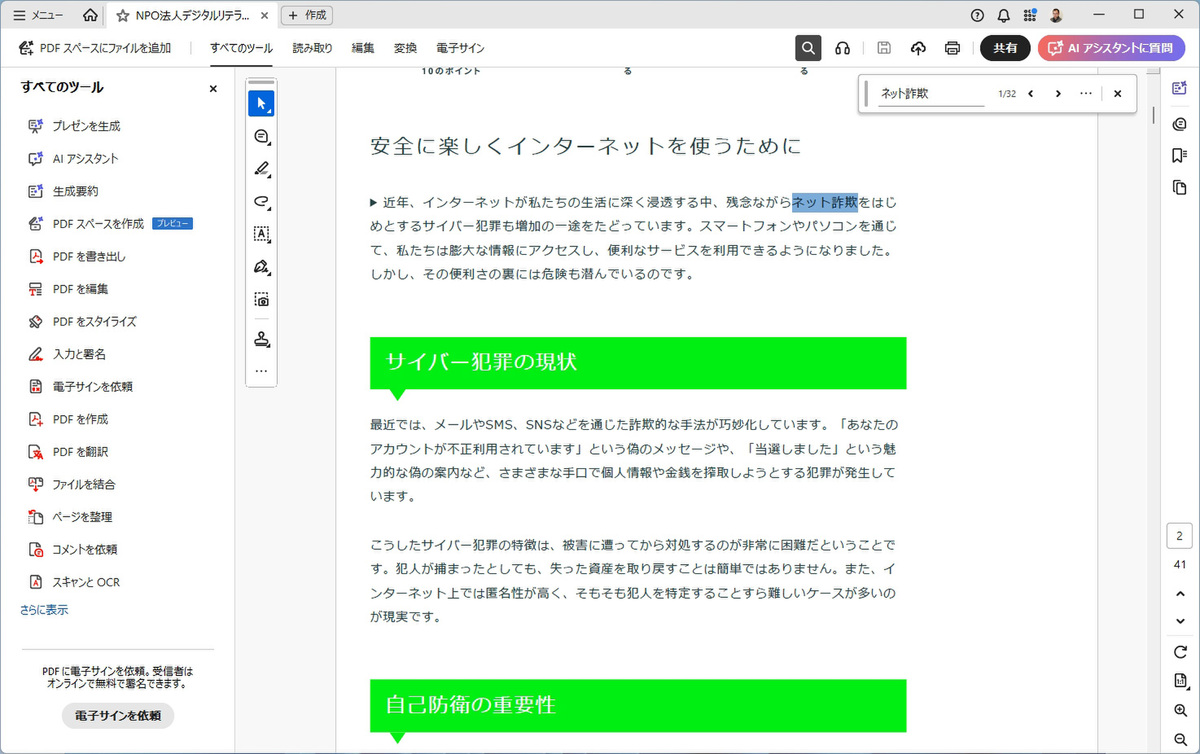1200x754 pixels.
Task: Open 電子サインを依頼 in tools list
Action: click(x=81, y=386)
